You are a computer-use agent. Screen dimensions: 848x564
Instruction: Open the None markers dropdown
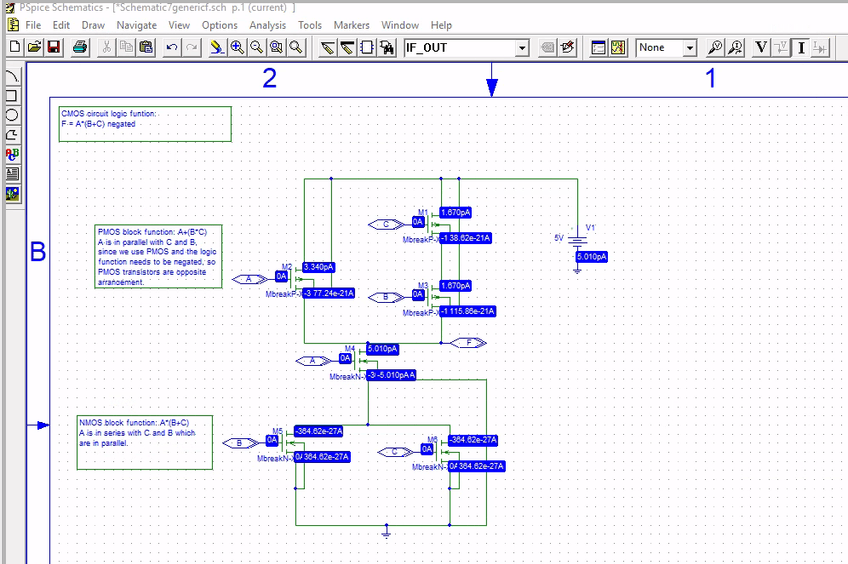pos(689,47)
